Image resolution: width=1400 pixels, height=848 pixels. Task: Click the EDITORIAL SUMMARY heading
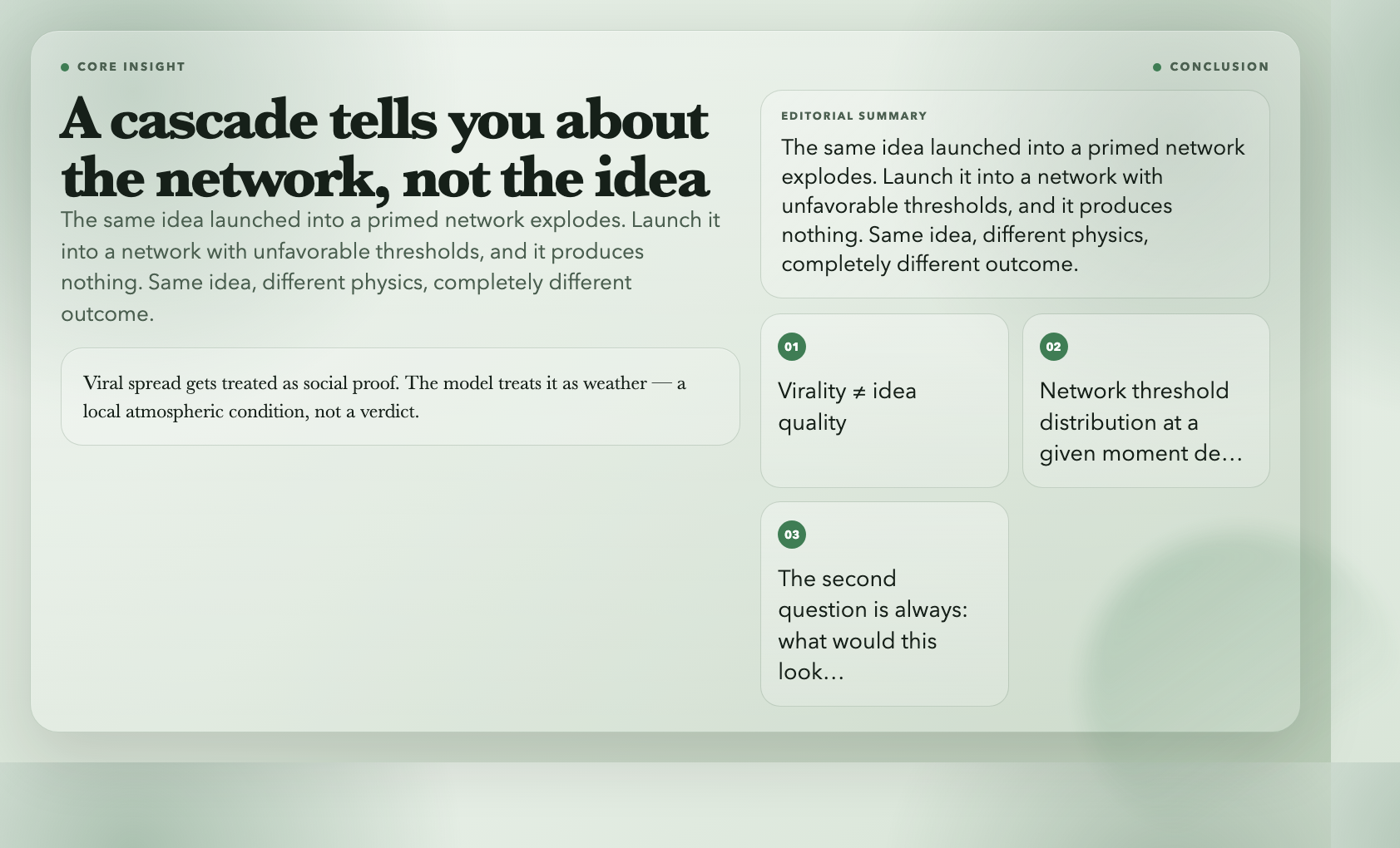click(x=853, y=116)
